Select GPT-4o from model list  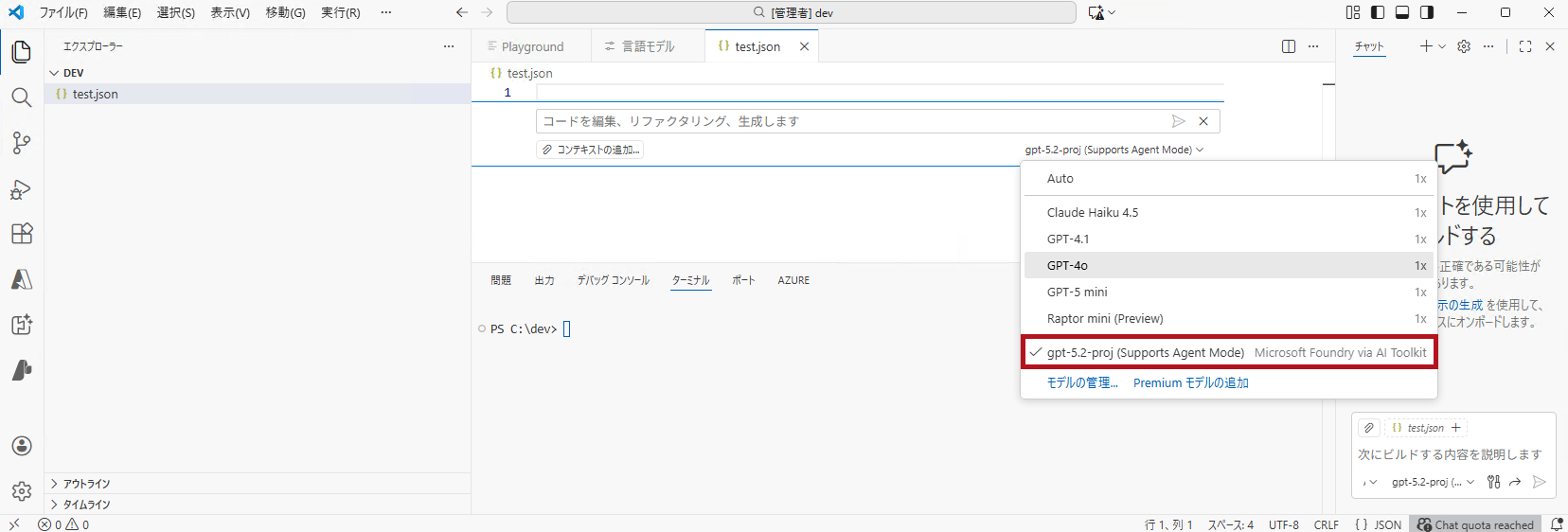tap(1229, 265)
